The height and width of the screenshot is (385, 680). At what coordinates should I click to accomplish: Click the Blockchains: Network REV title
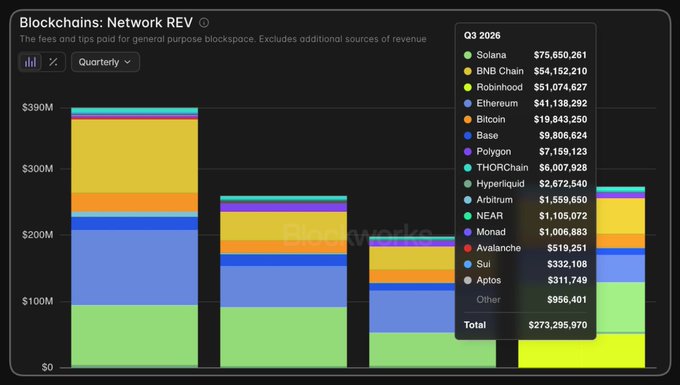(x=106, y=23)
